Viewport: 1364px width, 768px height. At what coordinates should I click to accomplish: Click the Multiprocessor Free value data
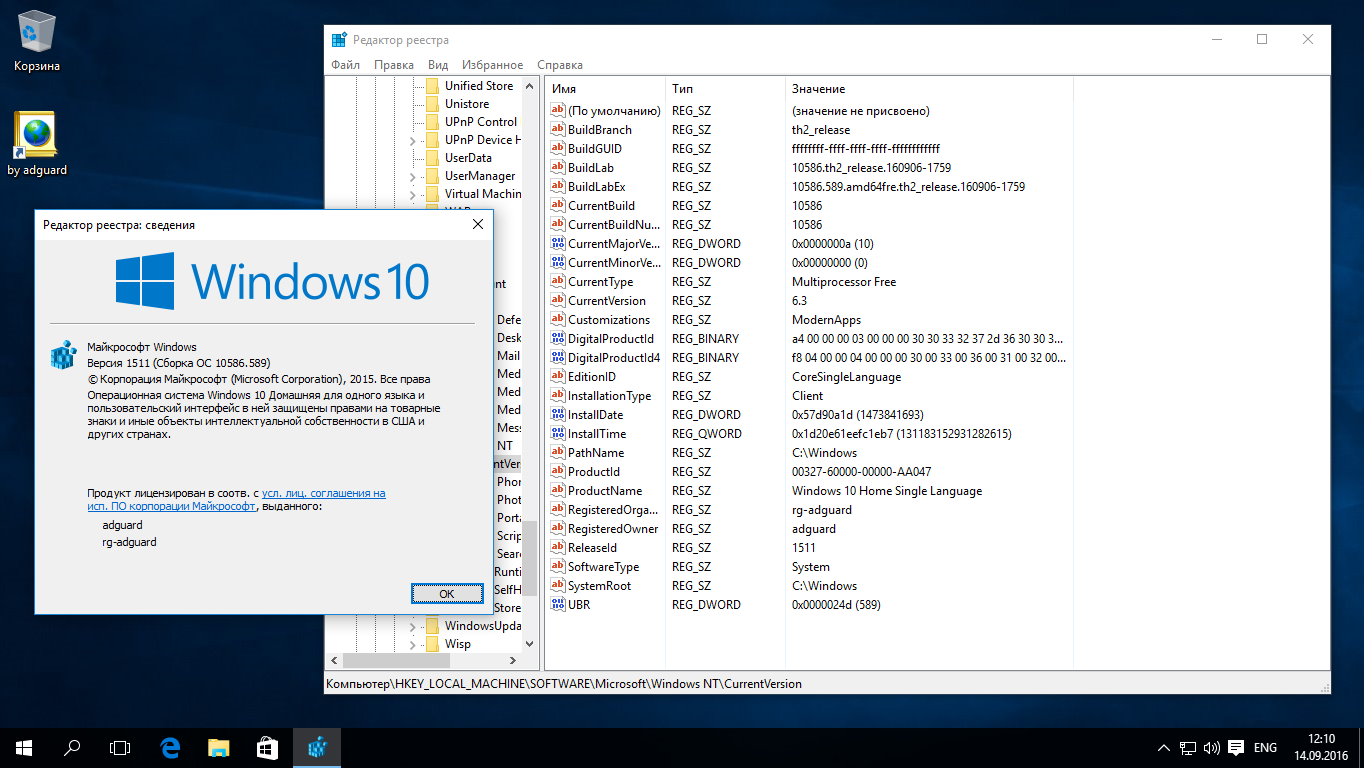(844, 282)
